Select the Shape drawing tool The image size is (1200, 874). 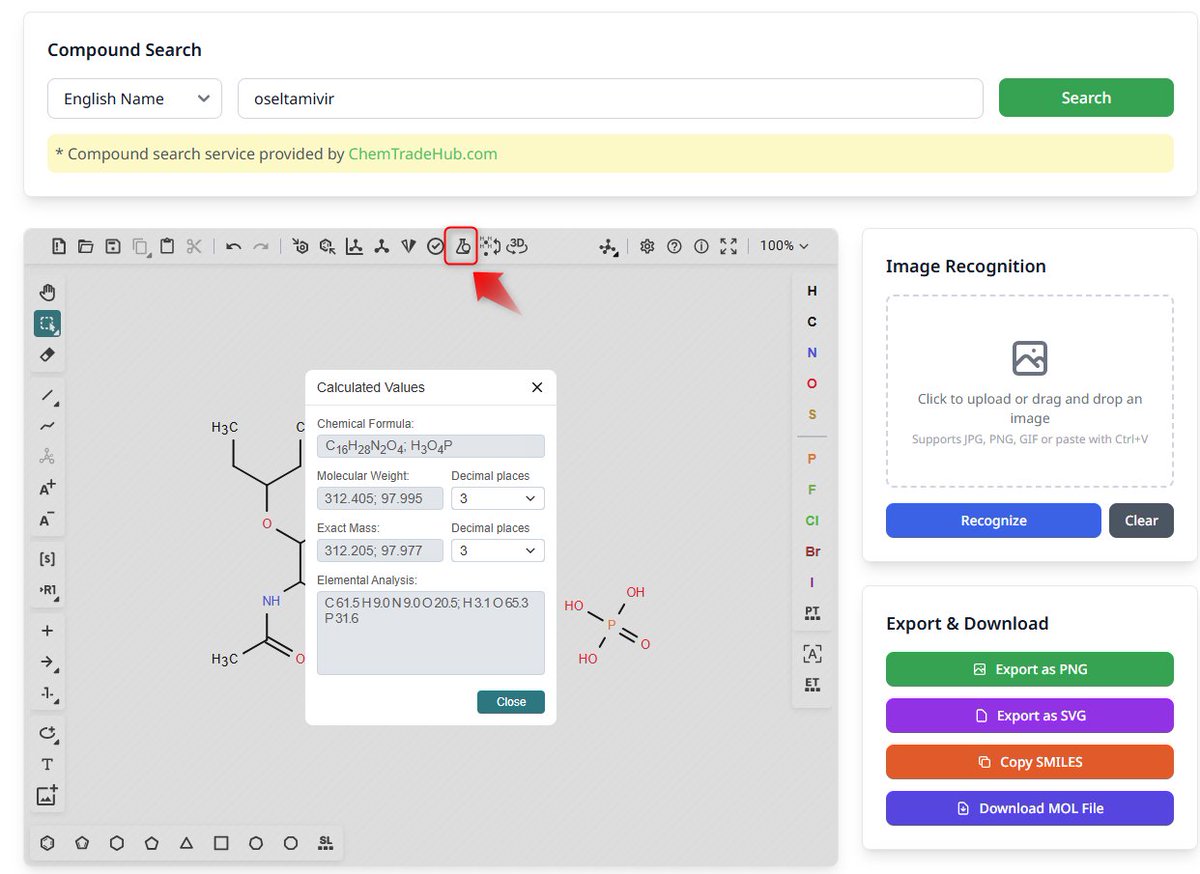(x=47, y=733)
